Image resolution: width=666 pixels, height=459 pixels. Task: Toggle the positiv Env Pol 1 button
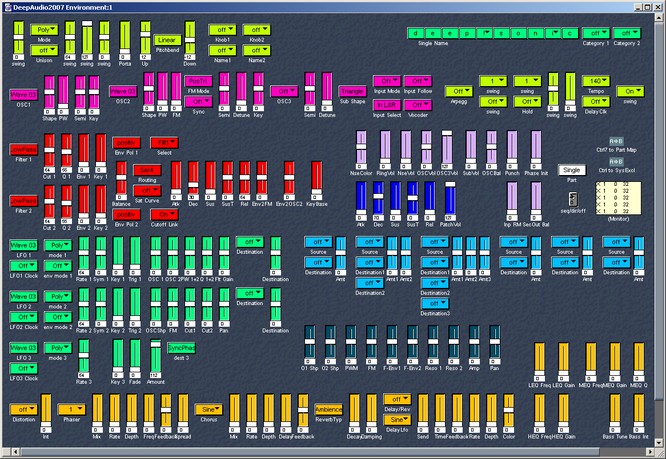[x=126, y=143]
